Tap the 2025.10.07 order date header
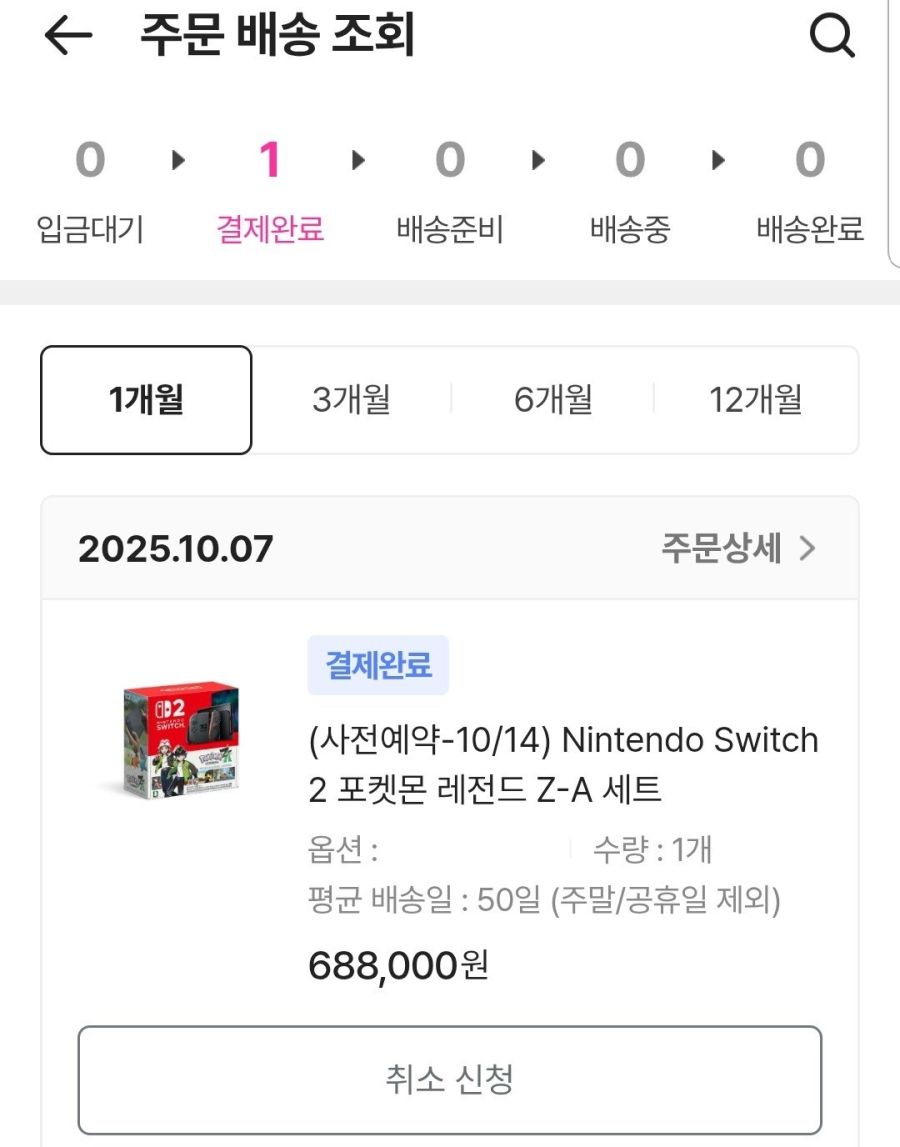Viewport: 900px width, 1147px height. pyautogui.click(x=176, y=548)
